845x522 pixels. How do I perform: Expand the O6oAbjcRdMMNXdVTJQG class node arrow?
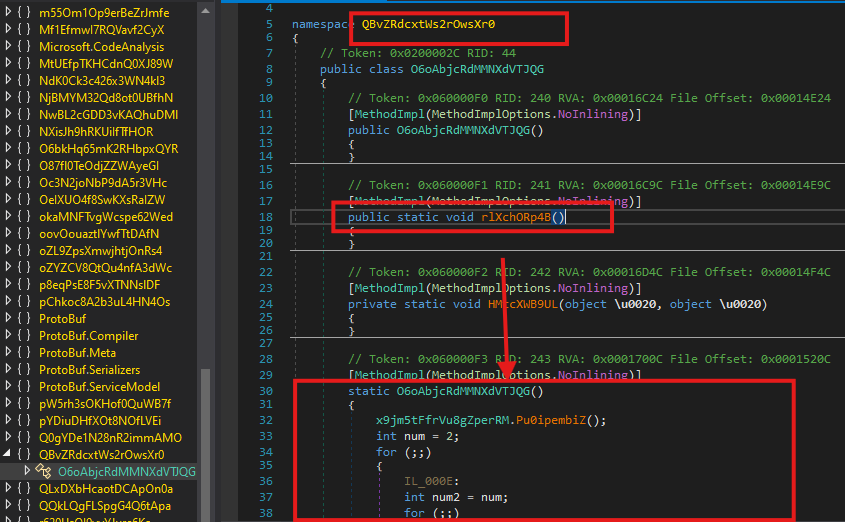27,471
